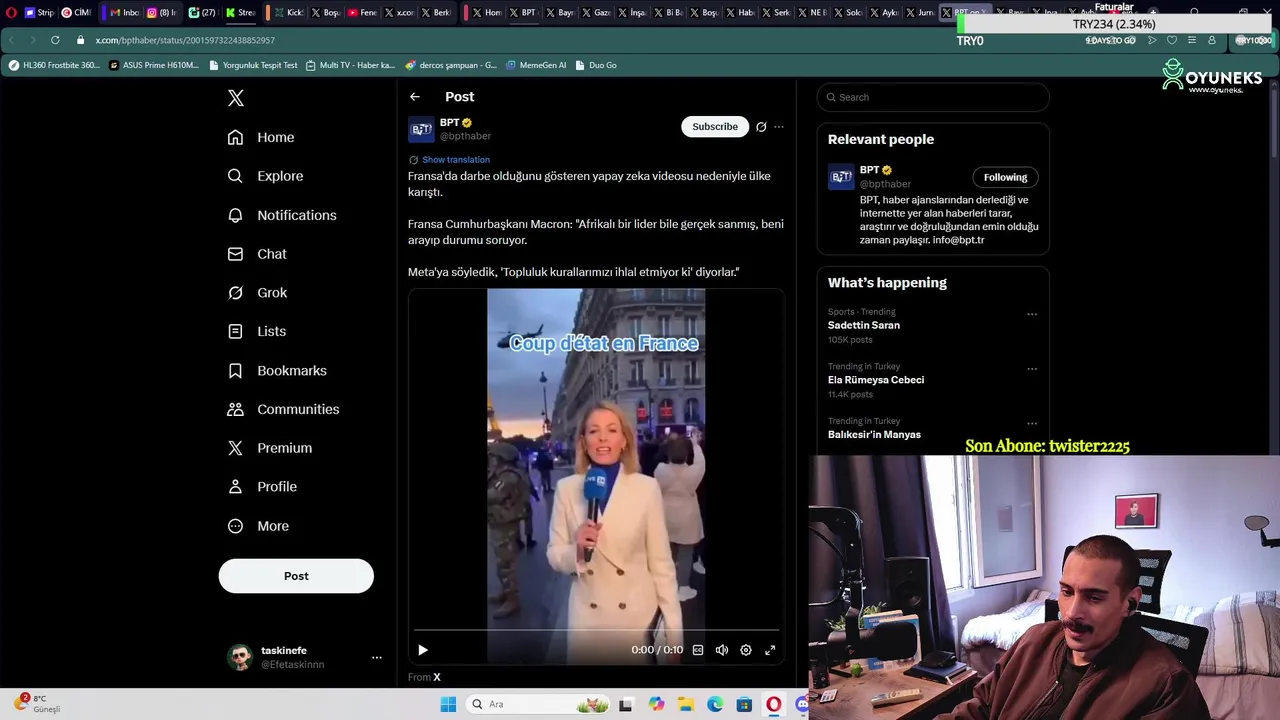Toggle video captions icon
The width and height of the screenshot is (1280, 720).
[698, 650]
